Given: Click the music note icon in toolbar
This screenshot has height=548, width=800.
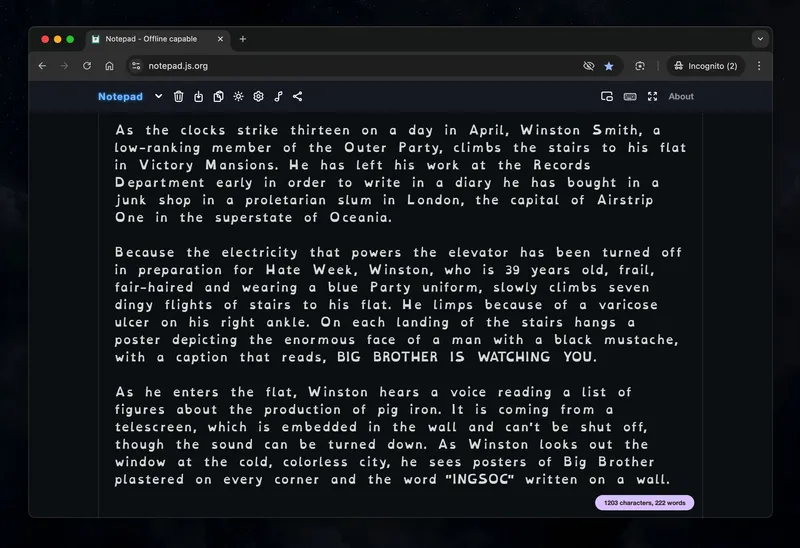Looking at the screenshot, I should (278, 97).
